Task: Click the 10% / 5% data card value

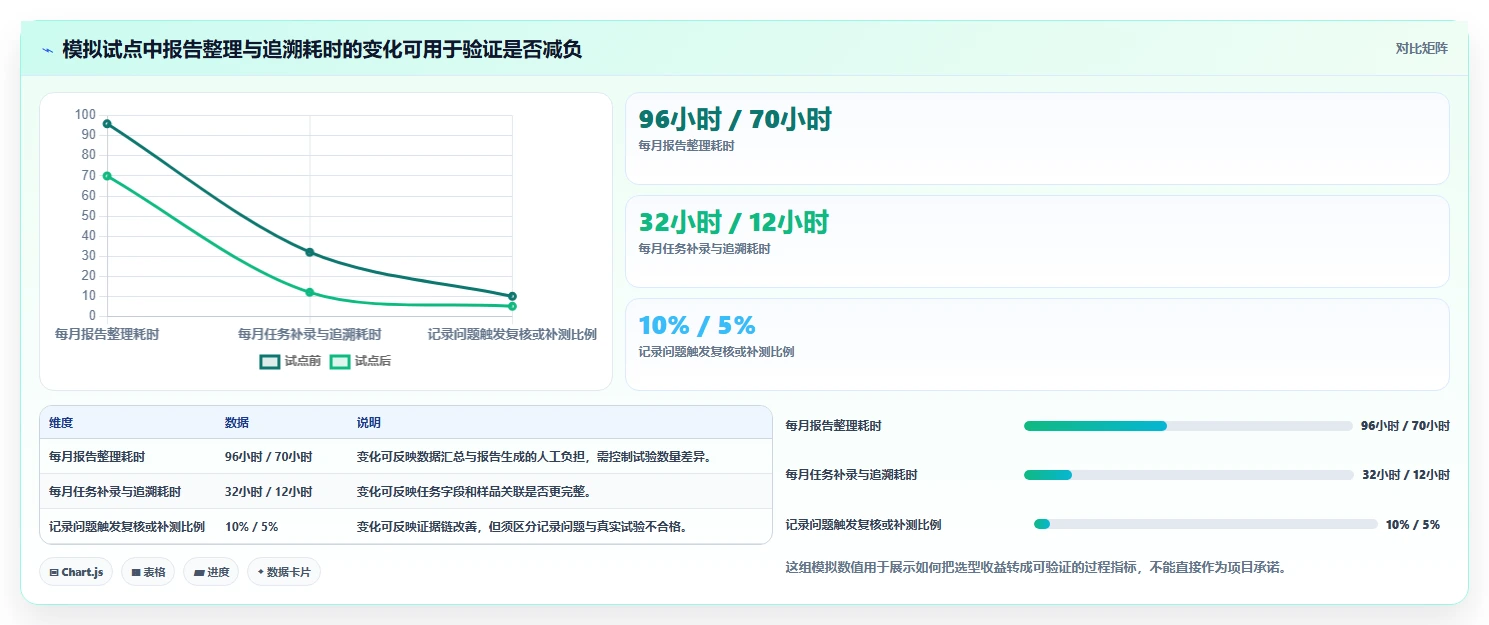Action: (697, 326)
